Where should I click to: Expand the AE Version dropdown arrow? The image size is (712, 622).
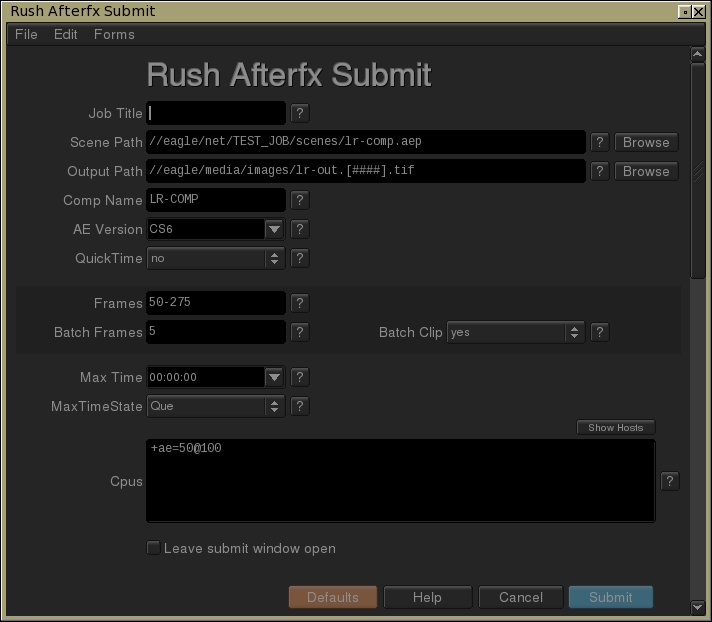coord(275,229)
